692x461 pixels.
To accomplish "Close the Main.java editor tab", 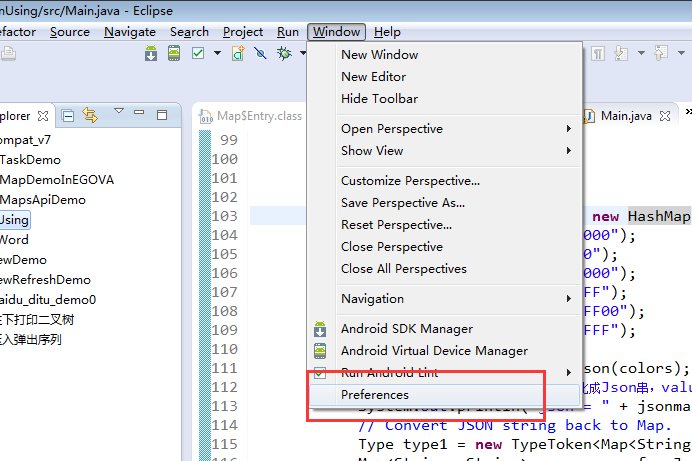I will click(665, 116).
